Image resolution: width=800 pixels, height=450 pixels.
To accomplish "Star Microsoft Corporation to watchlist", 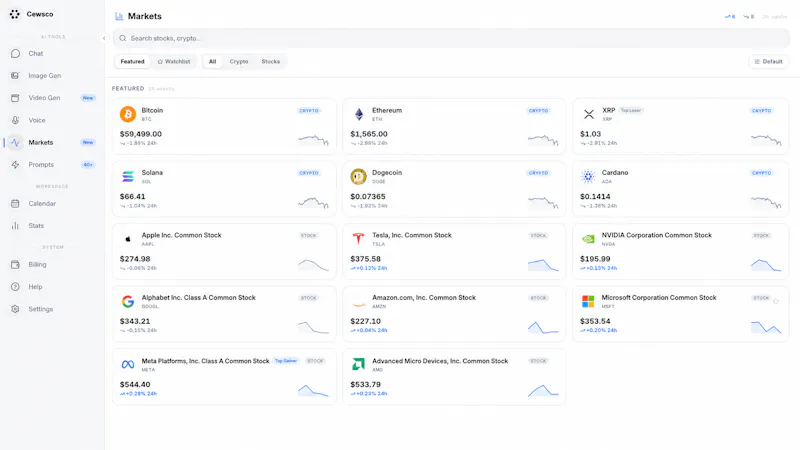I will [776, 301].
